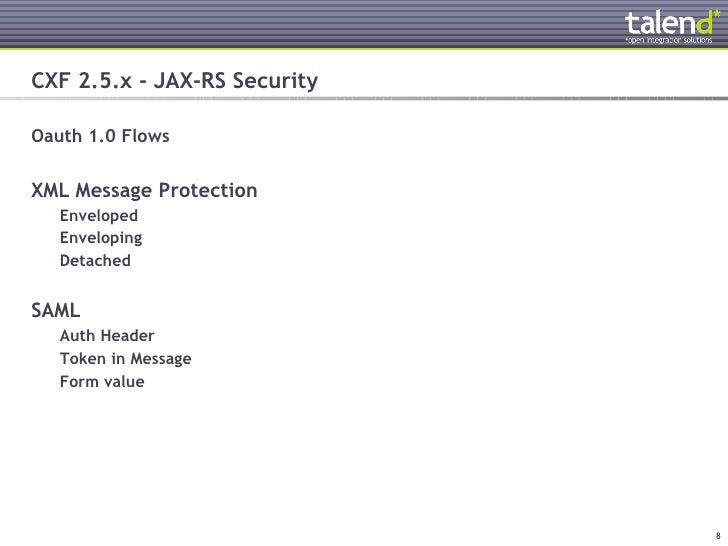Image resolution: width=728 pixels, height=546 pixels.
Task: Select the CXF 2.5.x JAX-RS Security title
Action: coord(175,80)
